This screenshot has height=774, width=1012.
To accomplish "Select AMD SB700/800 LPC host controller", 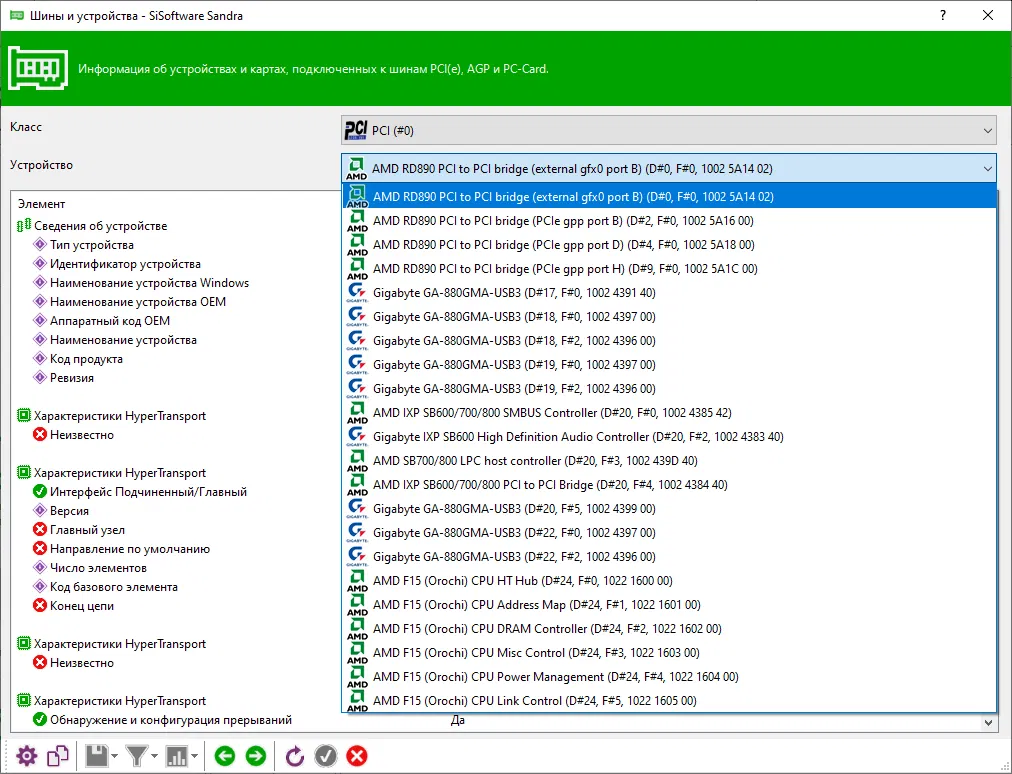I will pyautogui.click(x=669, y=460).
